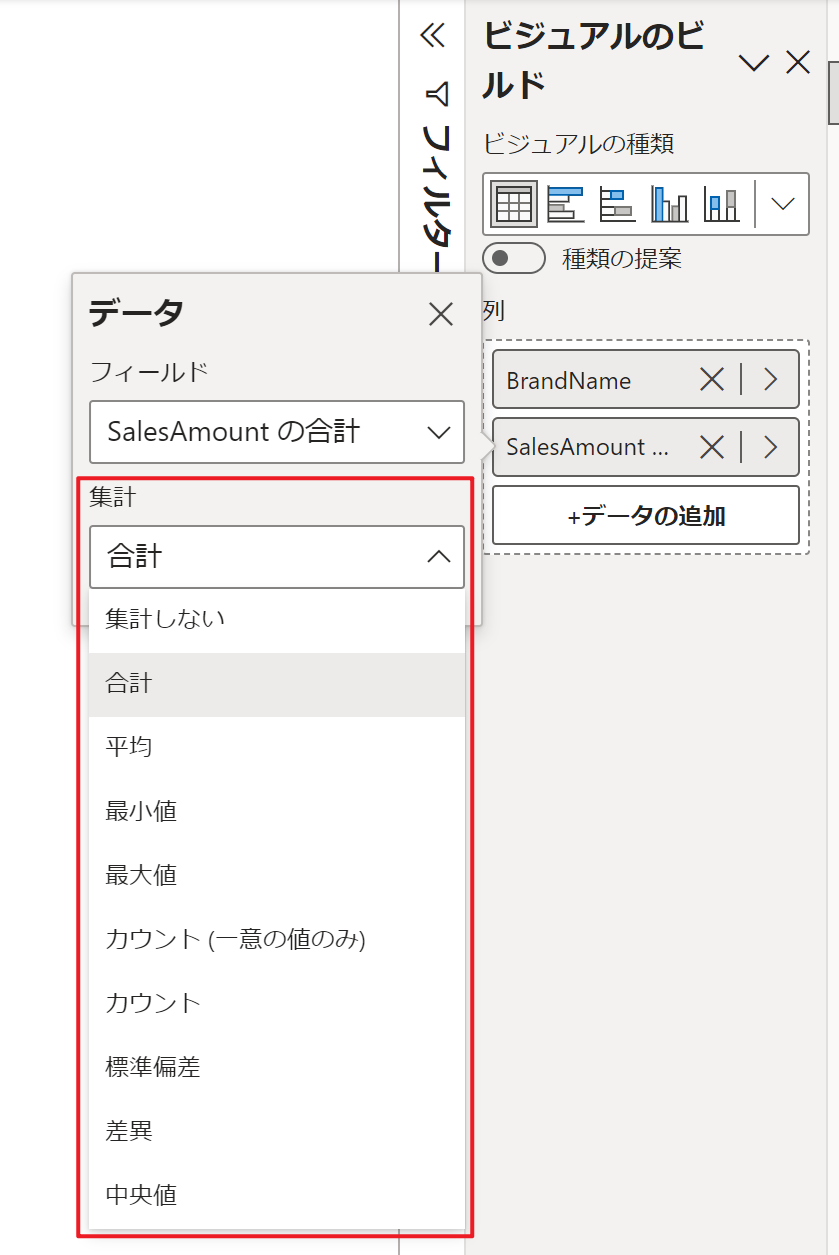Screen dimensions: 839x1255
Task: Open BrandName field options arrow
Action: pos(770,380)
